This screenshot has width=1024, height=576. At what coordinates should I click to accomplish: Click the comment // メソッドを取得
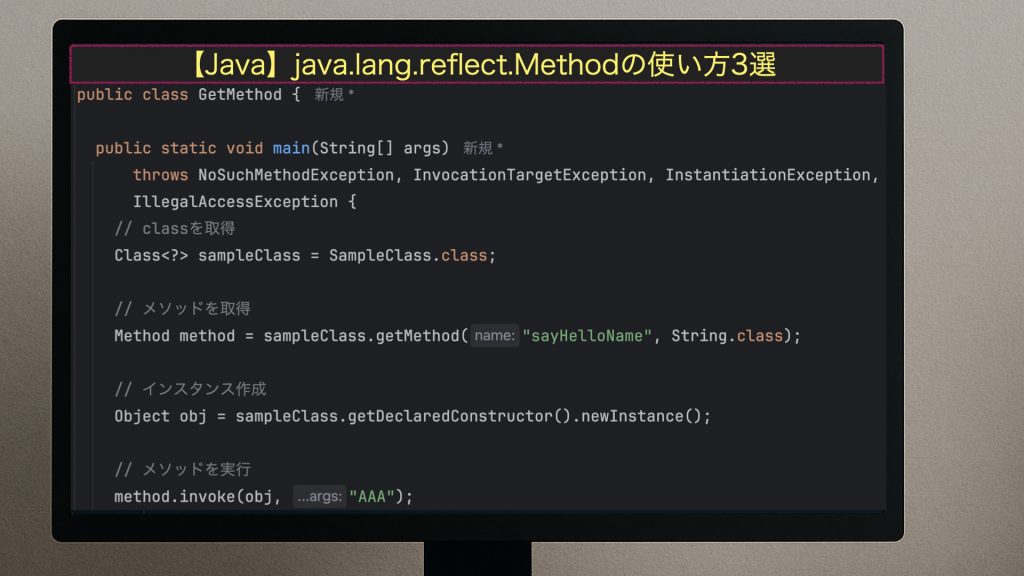pyautogui.click(x=182, y=308)
